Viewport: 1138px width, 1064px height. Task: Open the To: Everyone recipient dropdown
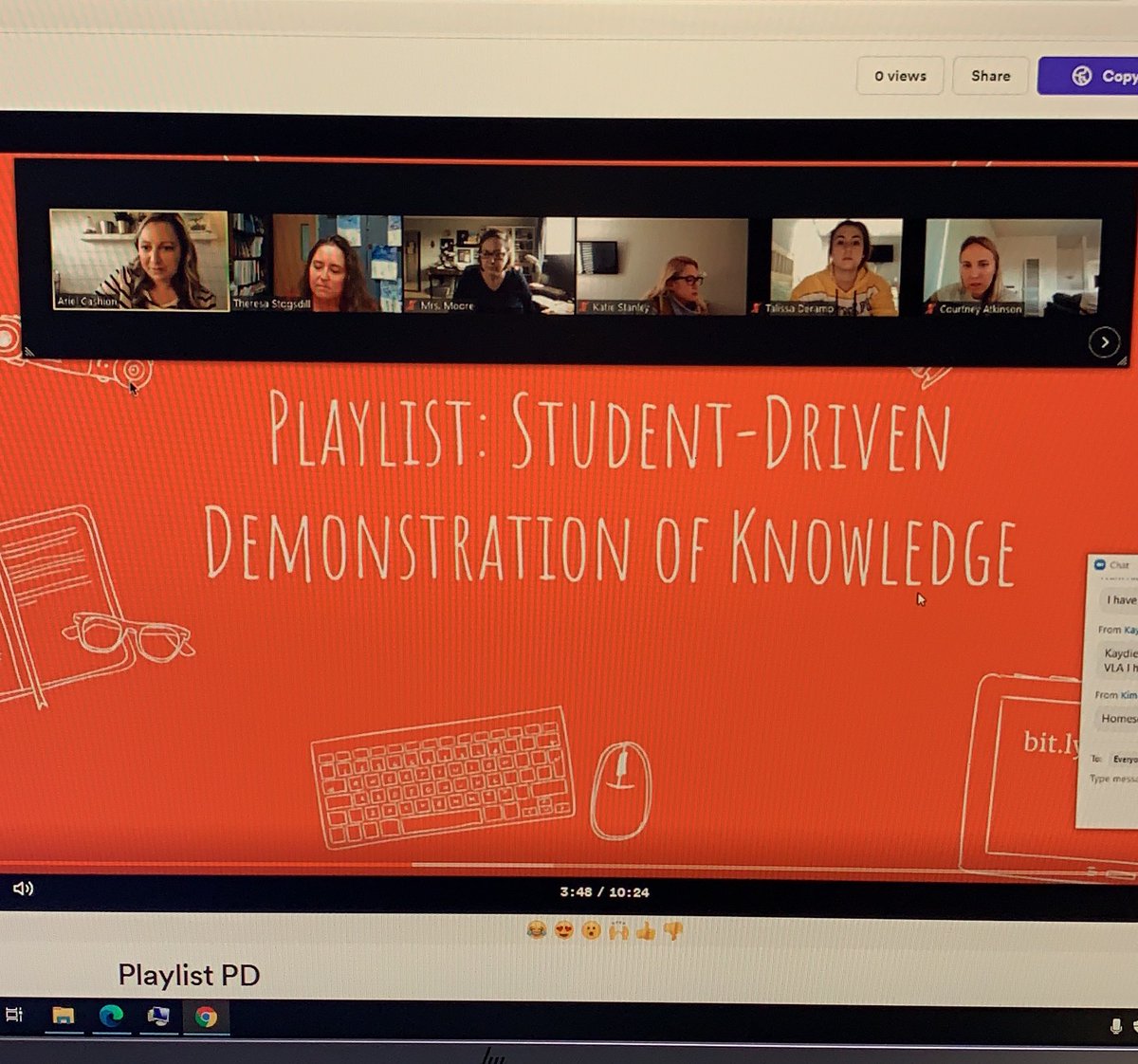(x=1123, y=759)
